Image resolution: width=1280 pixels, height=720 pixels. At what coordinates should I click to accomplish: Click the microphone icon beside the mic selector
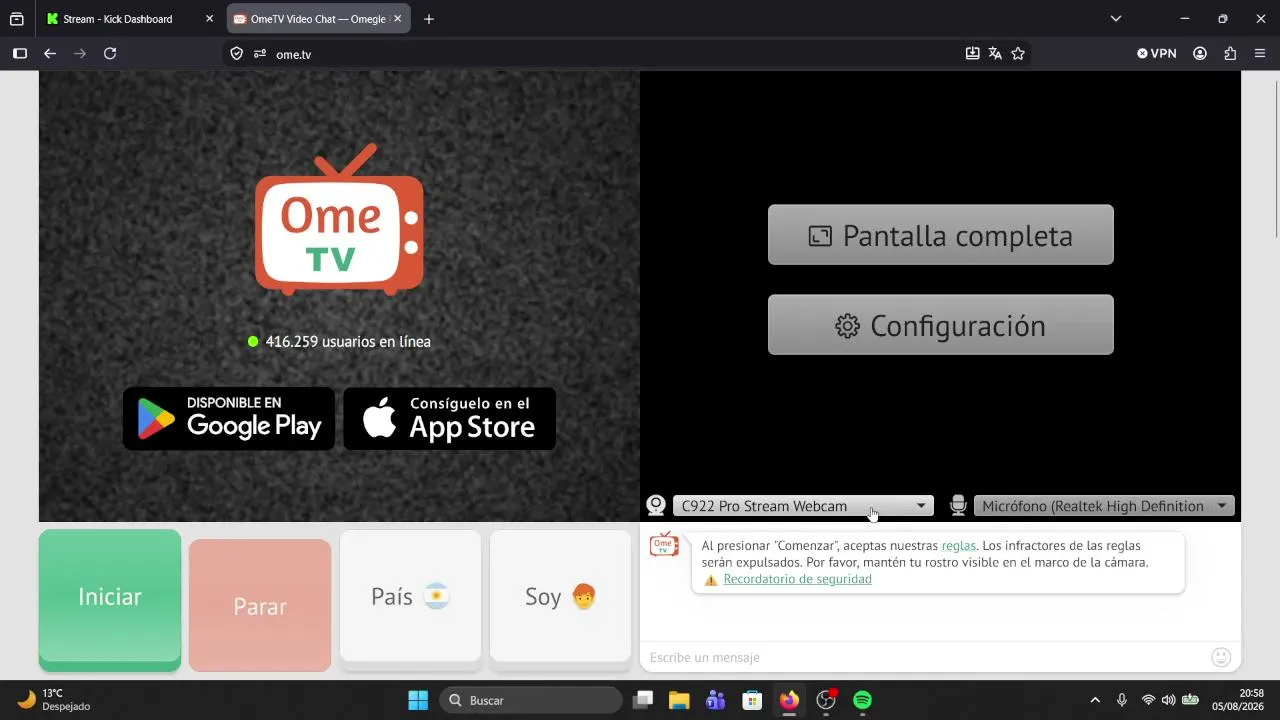click(958, 506)
